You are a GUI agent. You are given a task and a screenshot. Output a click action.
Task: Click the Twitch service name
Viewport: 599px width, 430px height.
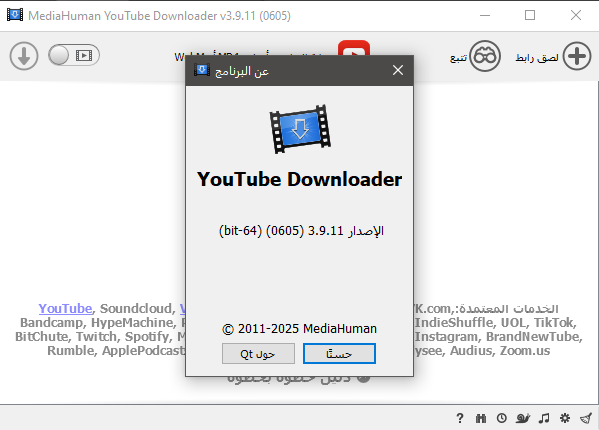[x=97, y=336]
